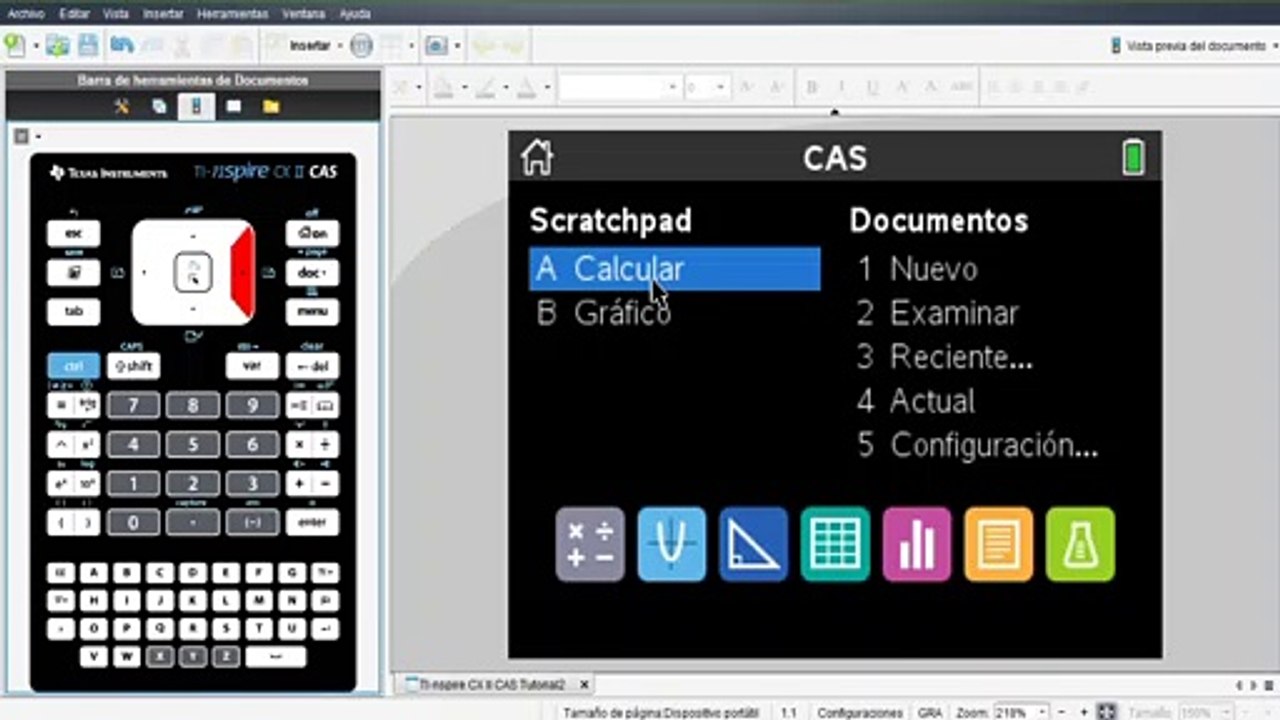This screenshot has height=720, width=1280.
Task: Click the esc key on the keypad
Action: (73, 233)
